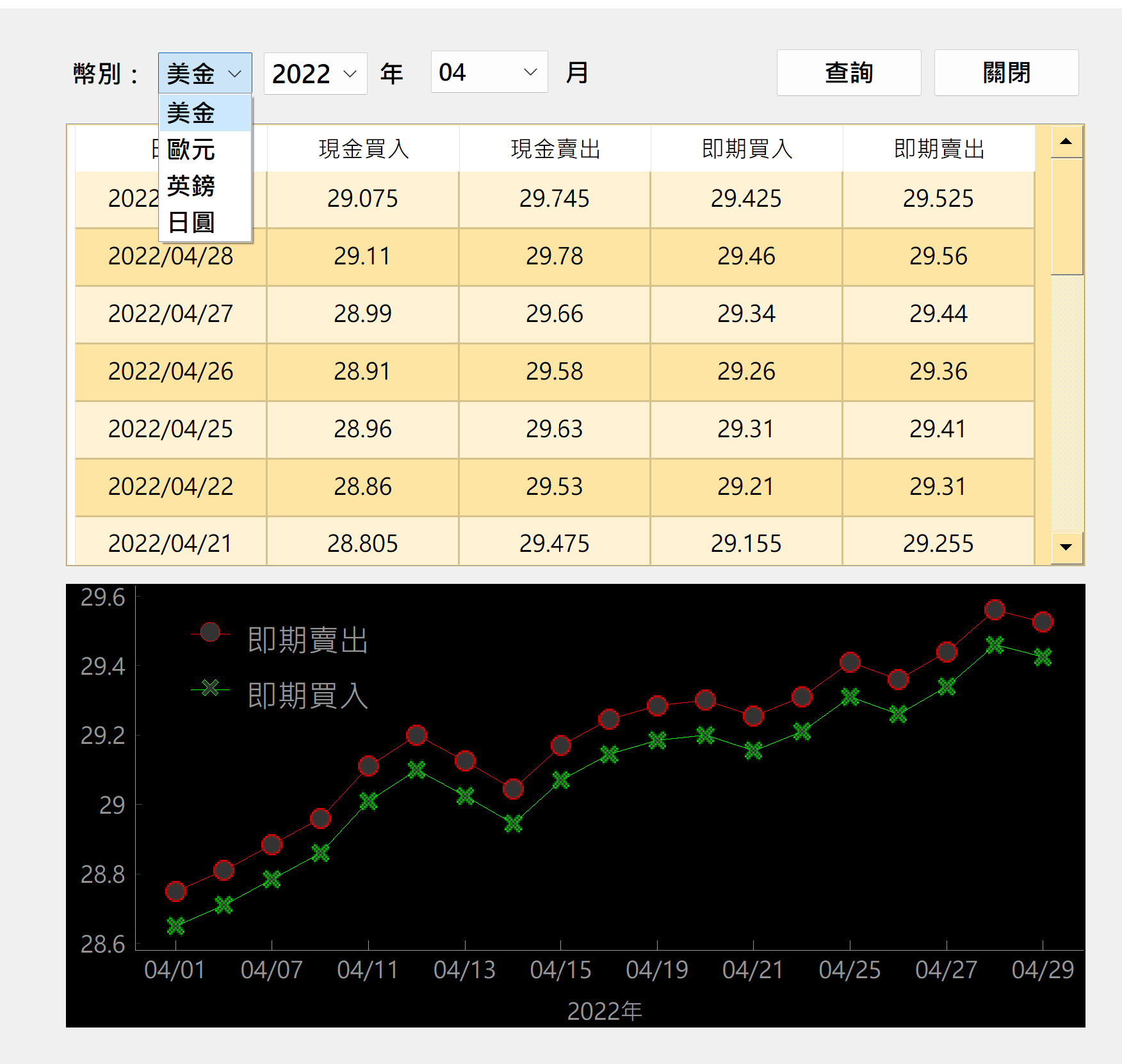1122x1064 pixels.
Task: Click the table scrollbar down arrow
Action: point(1066,547)
